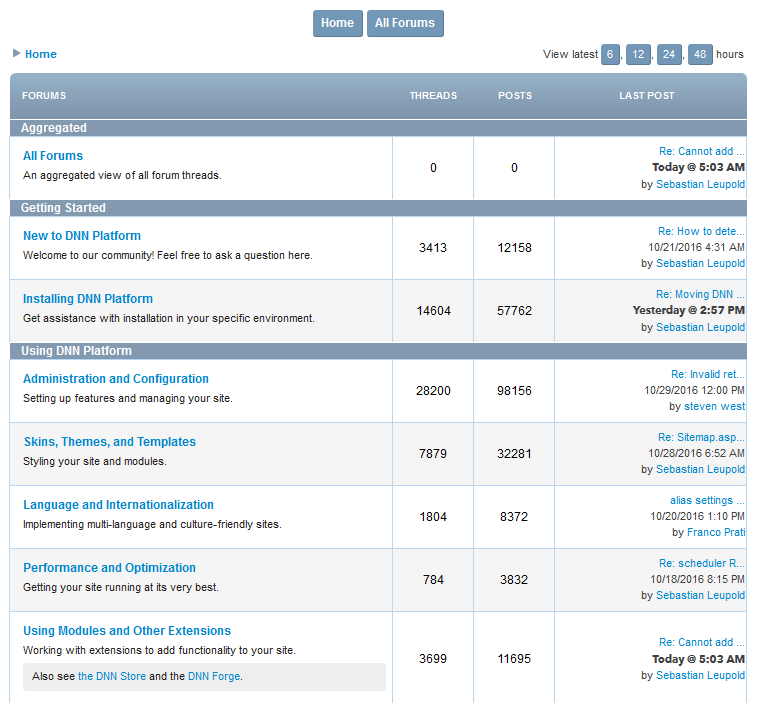Open Sebastian Leupold profile in Skins row
The image size is (761, 703).
point(700,469)
